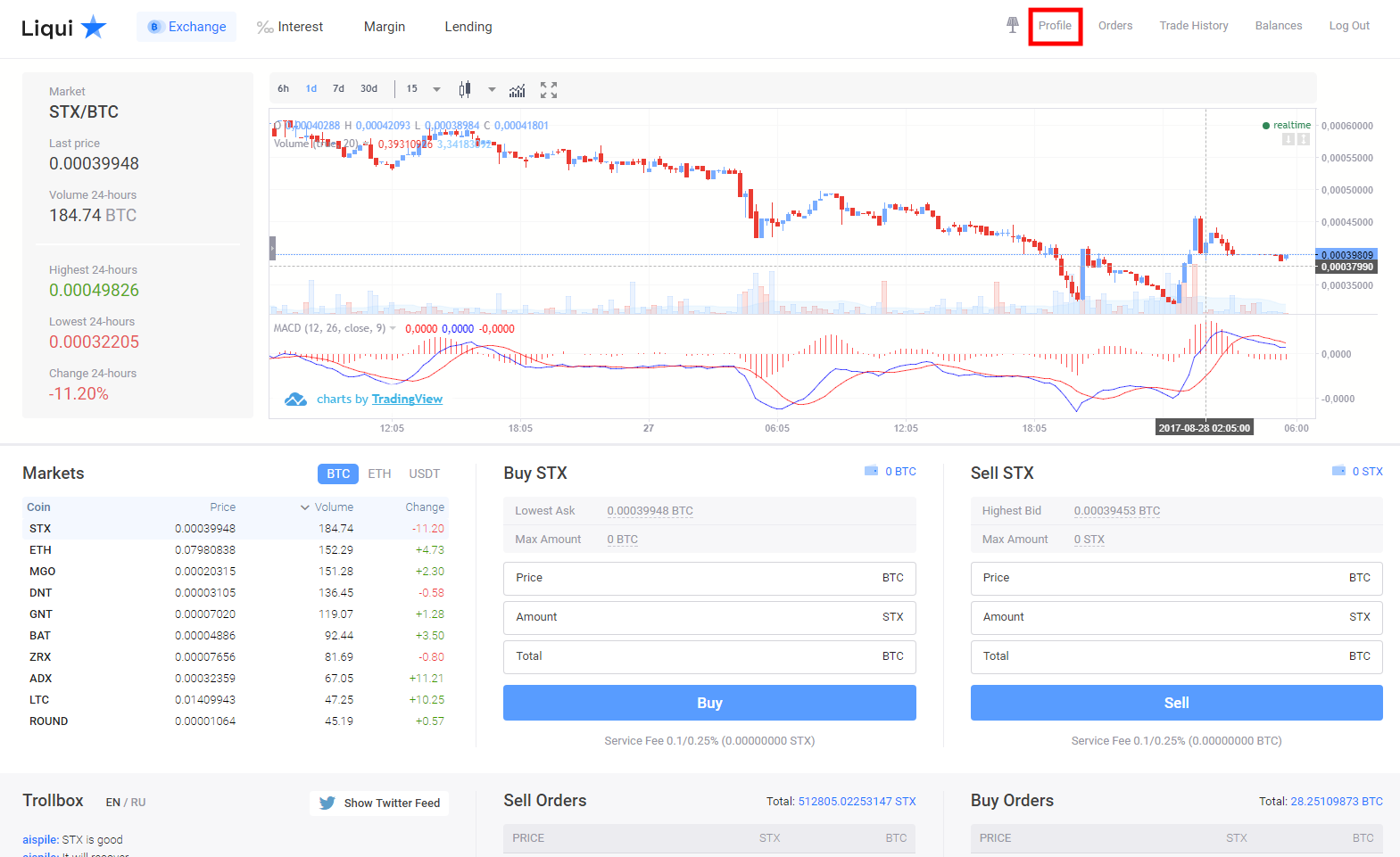Click the chart auto-scale vertical-arrows icon
The height and width of the screenshot is (857, 1400).
(1304, 139)
